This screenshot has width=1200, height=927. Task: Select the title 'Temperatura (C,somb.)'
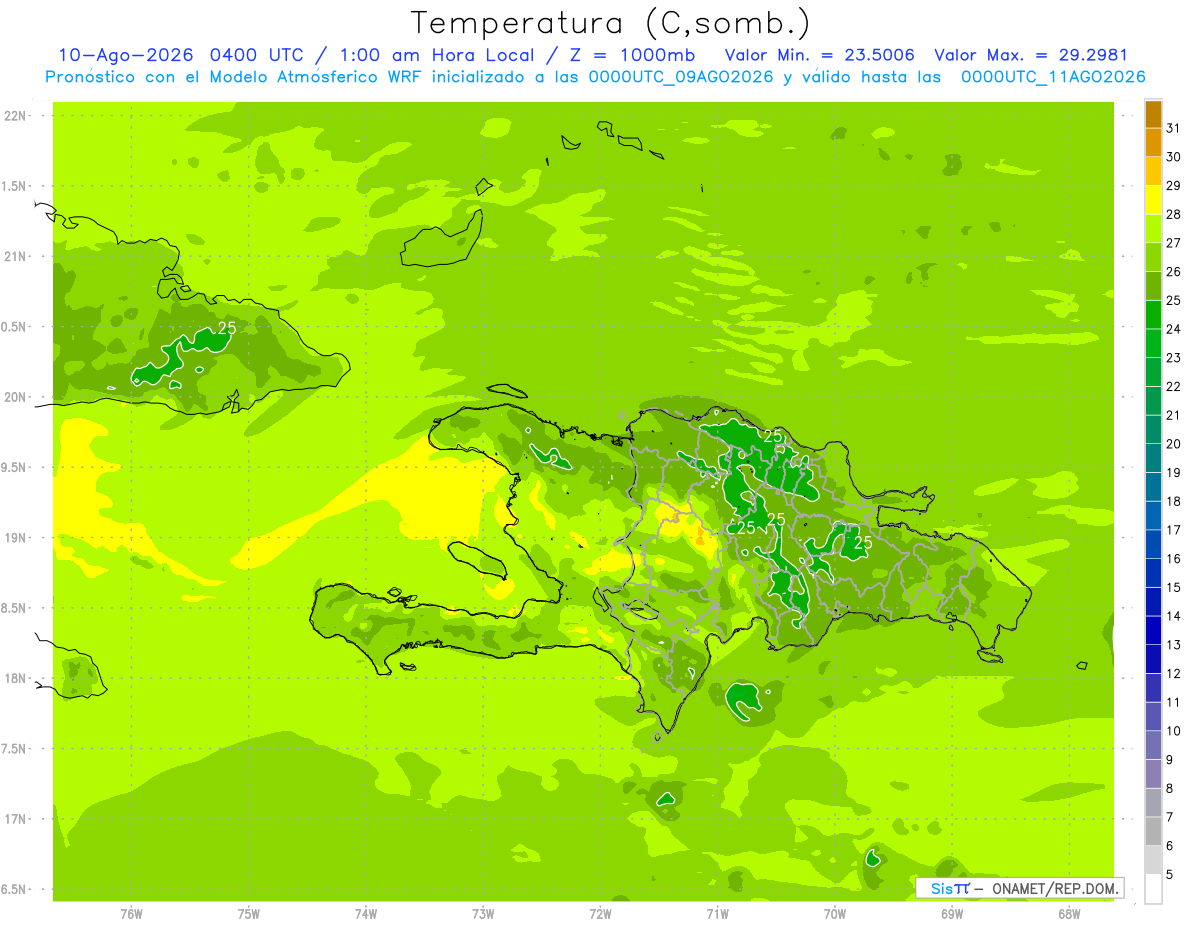[611, 22]
